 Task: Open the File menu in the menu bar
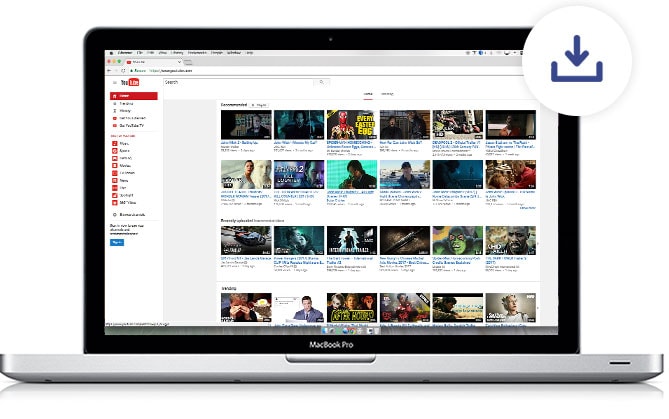140,53
